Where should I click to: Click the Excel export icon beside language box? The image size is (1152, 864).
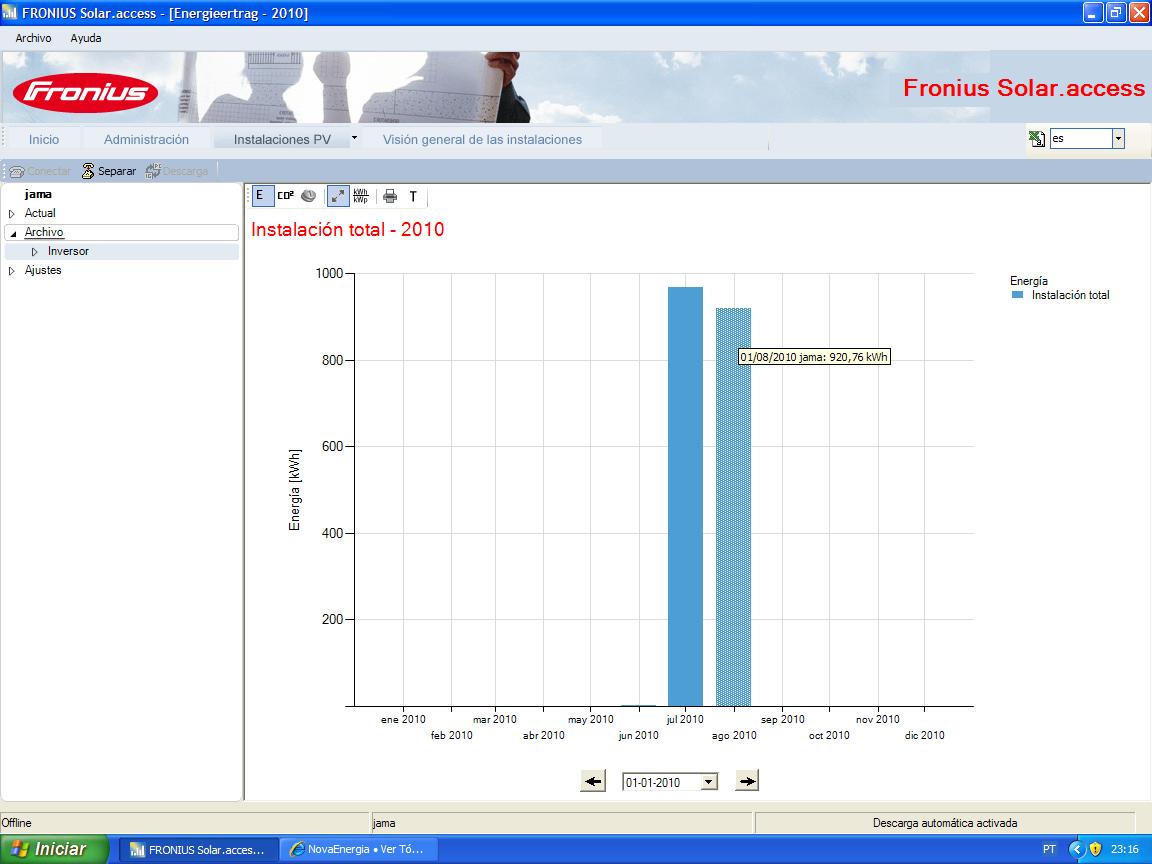pos(1037,138)
